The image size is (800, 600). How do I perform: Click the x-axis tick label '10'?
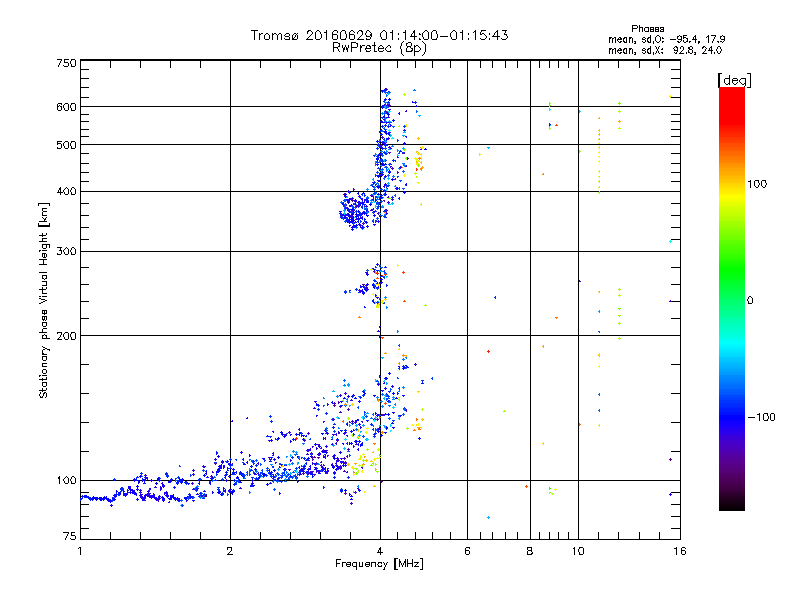tap(578, 551)
